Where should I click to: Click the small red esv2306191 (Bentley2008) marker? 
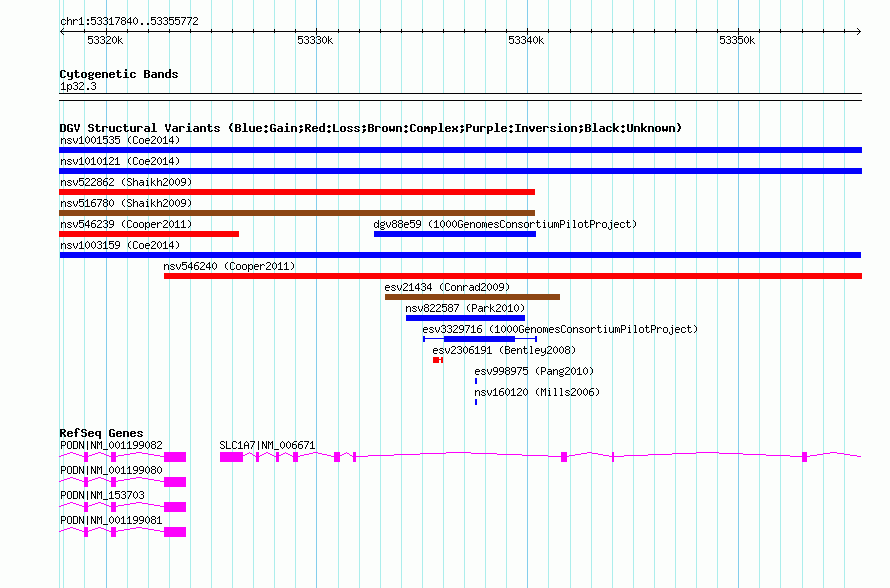click(x=438, y=360)
